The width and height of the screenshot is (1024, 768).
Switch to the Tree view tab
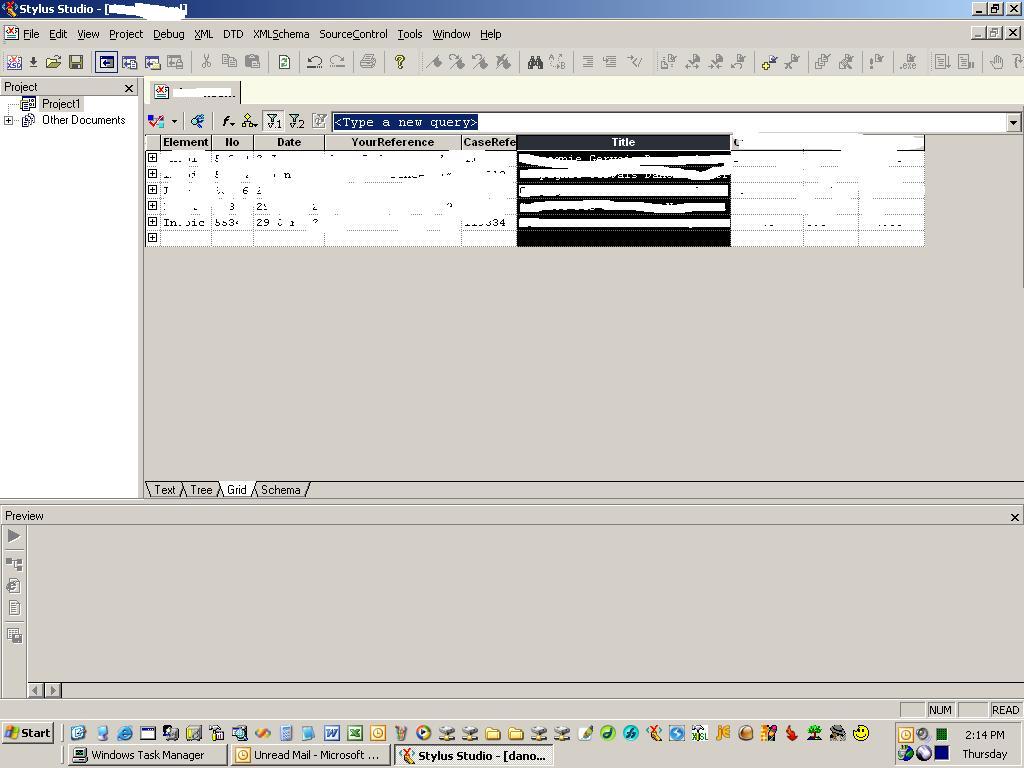tap(201, 490)
